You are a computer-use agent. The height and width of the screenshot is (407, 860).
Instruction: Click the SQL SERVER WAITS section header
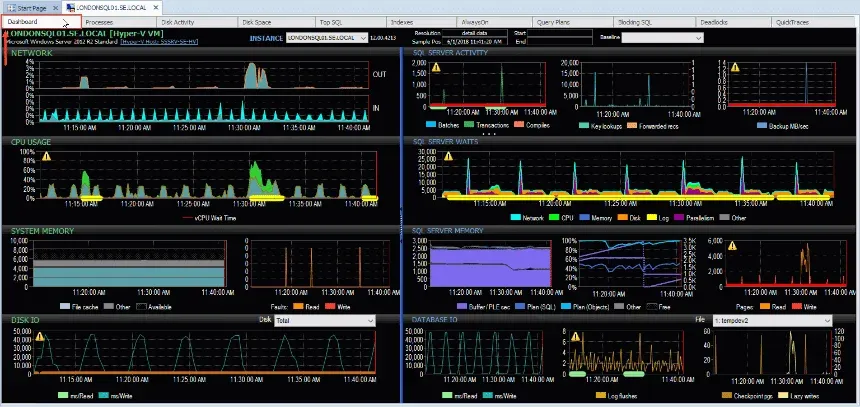point(445,142)
